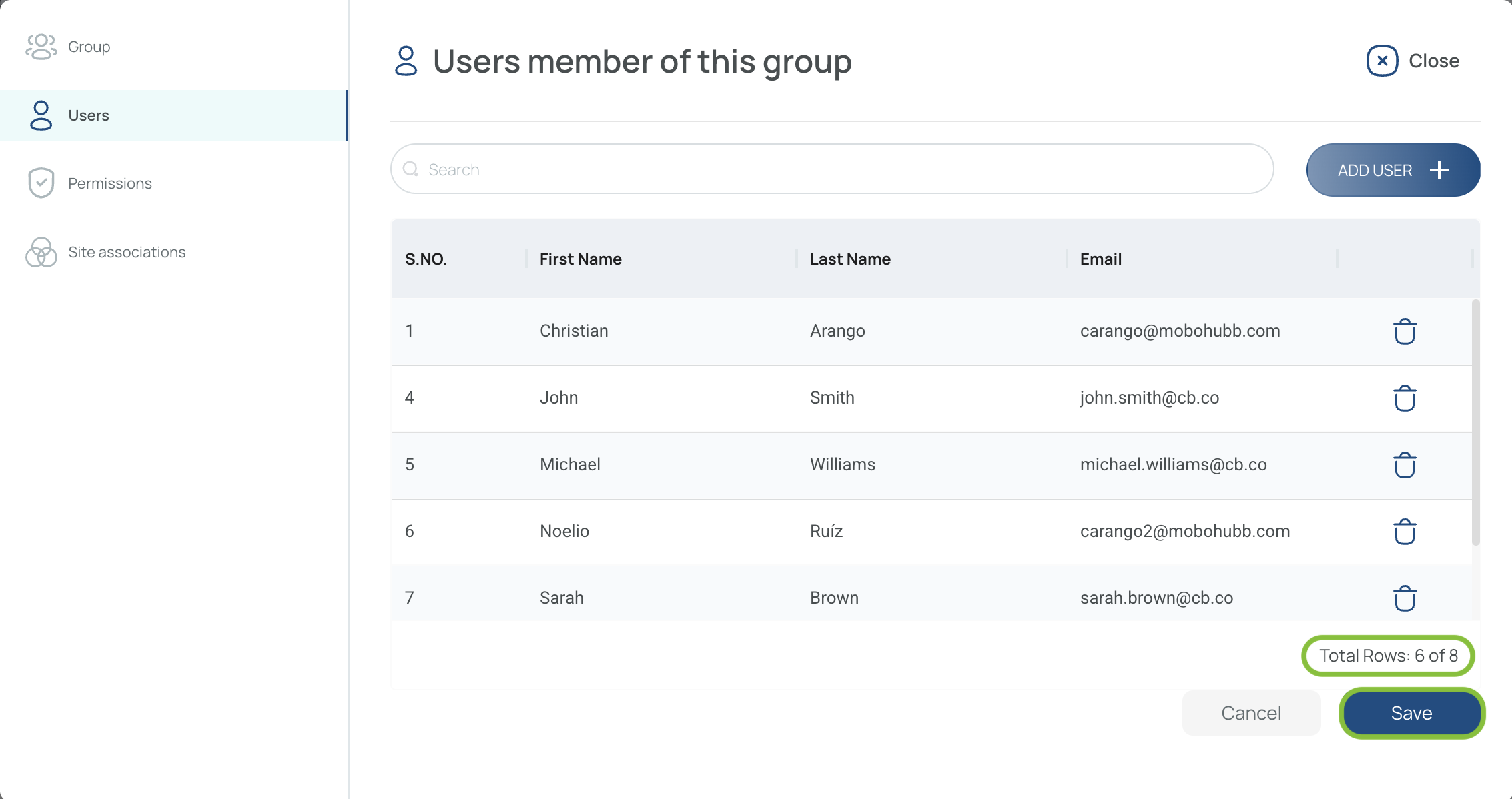Click last name Brown
Image resolution: width=1512 pixels, height=799 pixels.
(834, 598)
